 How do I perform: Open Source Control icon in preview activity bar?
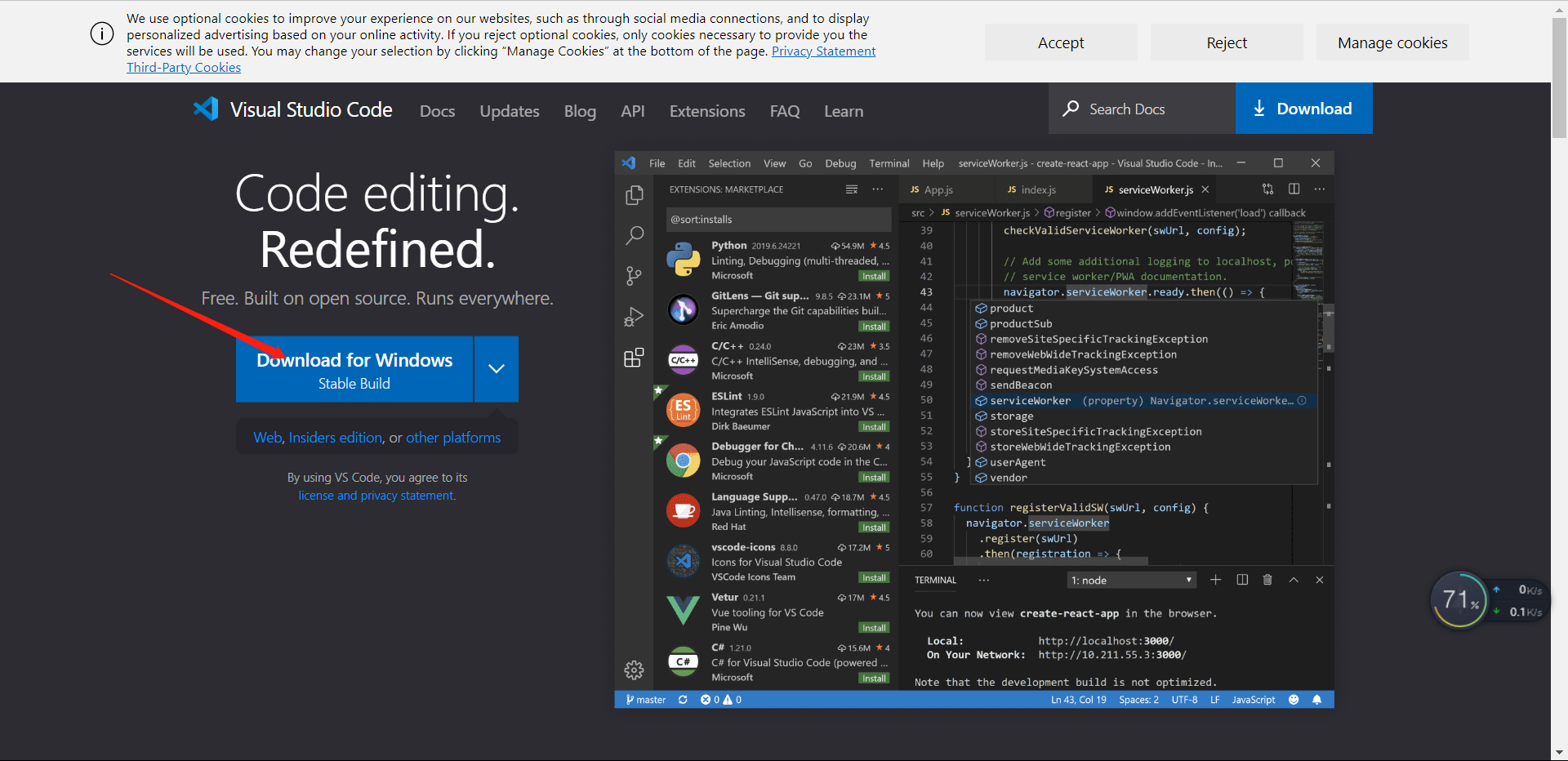pyautogui.click(x=635, y=276)
